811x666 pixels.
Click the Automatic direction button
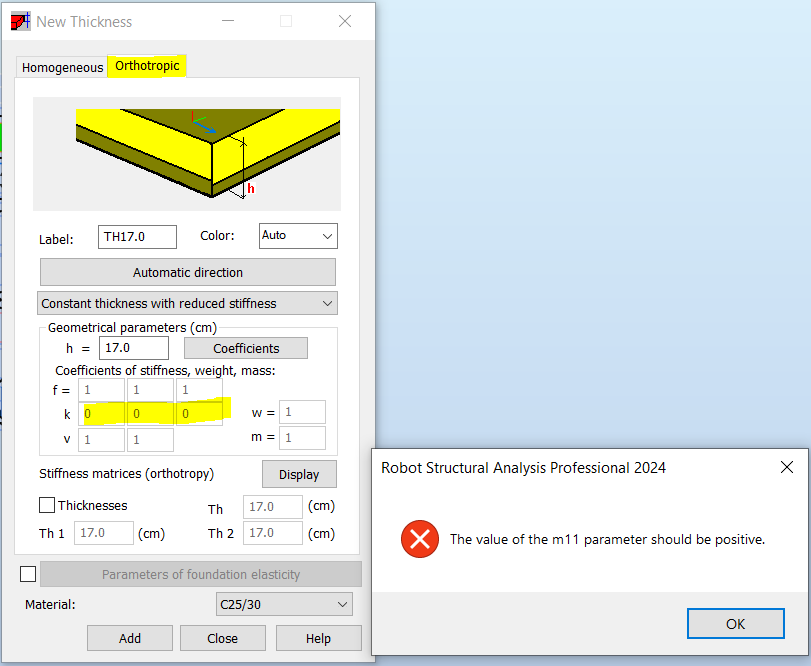tap(188, 273)
